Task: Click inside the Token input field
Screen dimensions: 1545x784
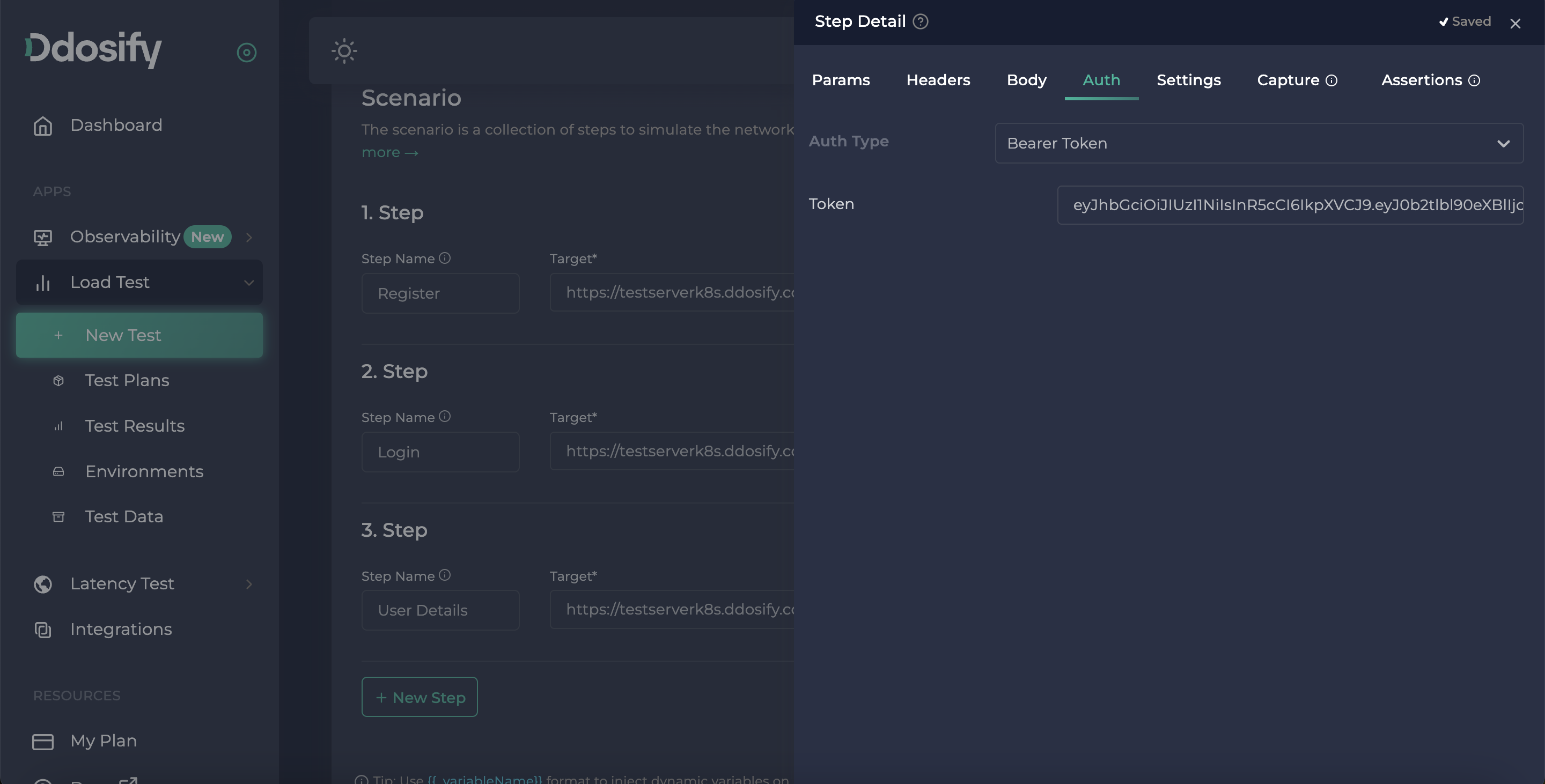Action: [1291, 204]
